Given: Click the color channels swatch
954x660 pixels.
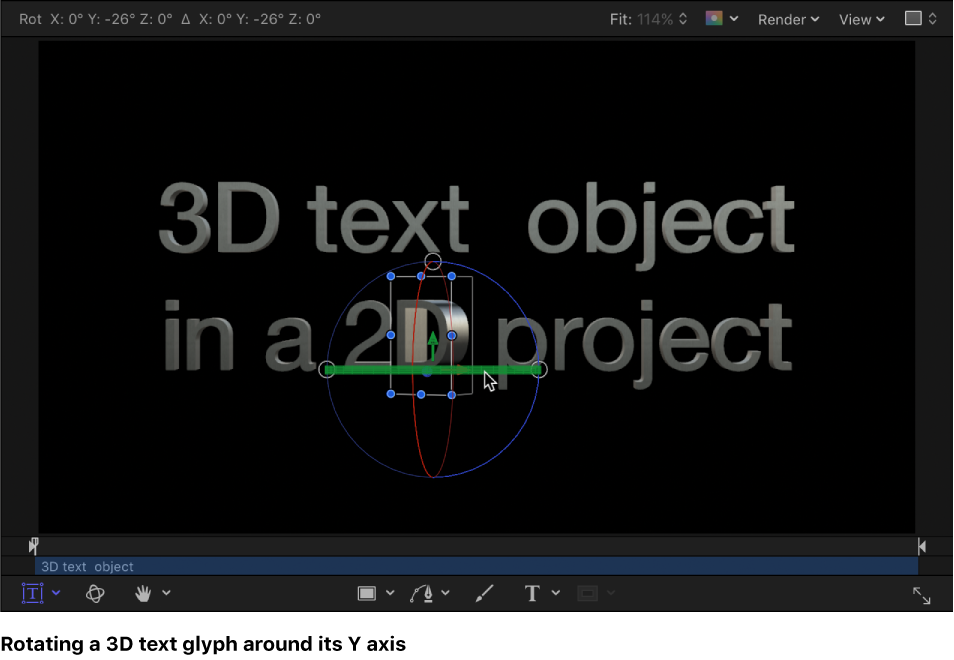Looking at the screenshot, I should [x=714, y=19].
